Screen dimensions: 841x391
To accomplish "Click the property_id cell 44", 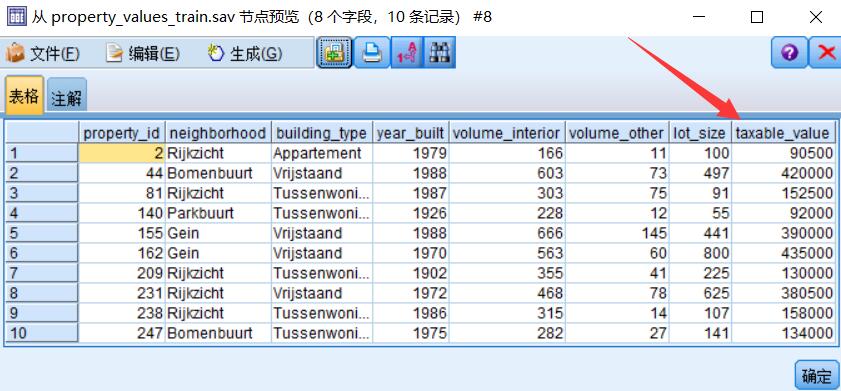I will click(122, 173).
